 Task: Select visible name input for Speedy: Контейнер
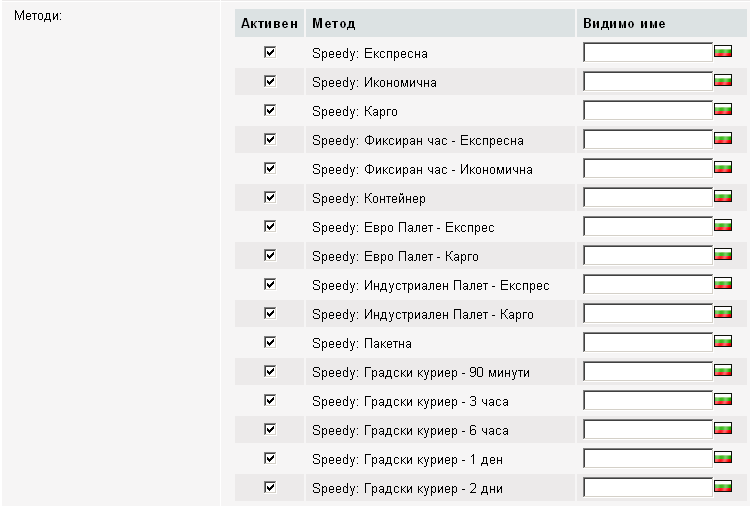tap(647, 197)
